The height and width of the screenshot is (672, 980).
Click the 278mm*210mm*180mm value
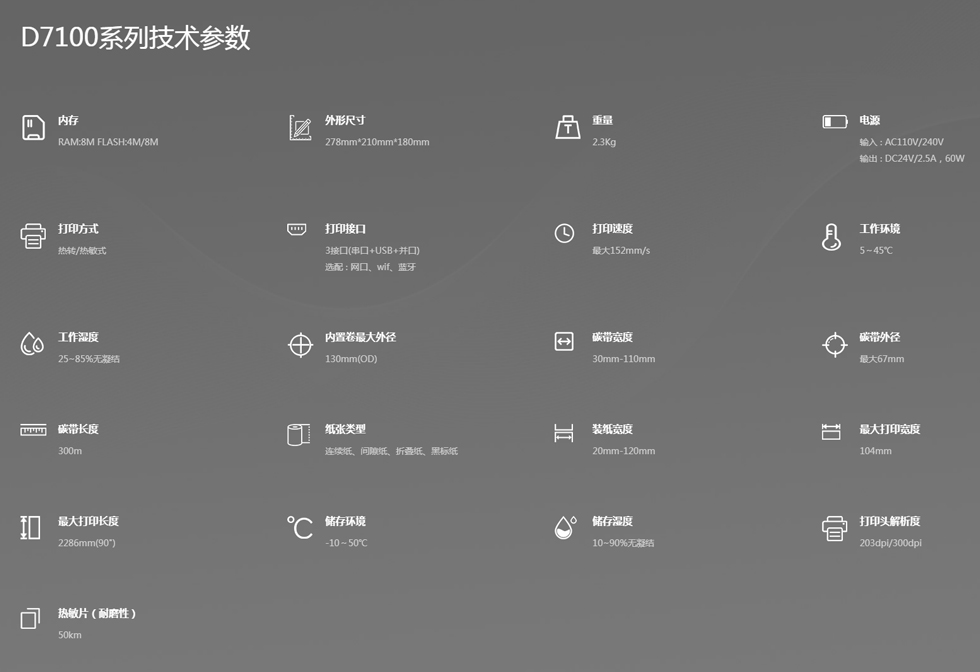point(377,142)
